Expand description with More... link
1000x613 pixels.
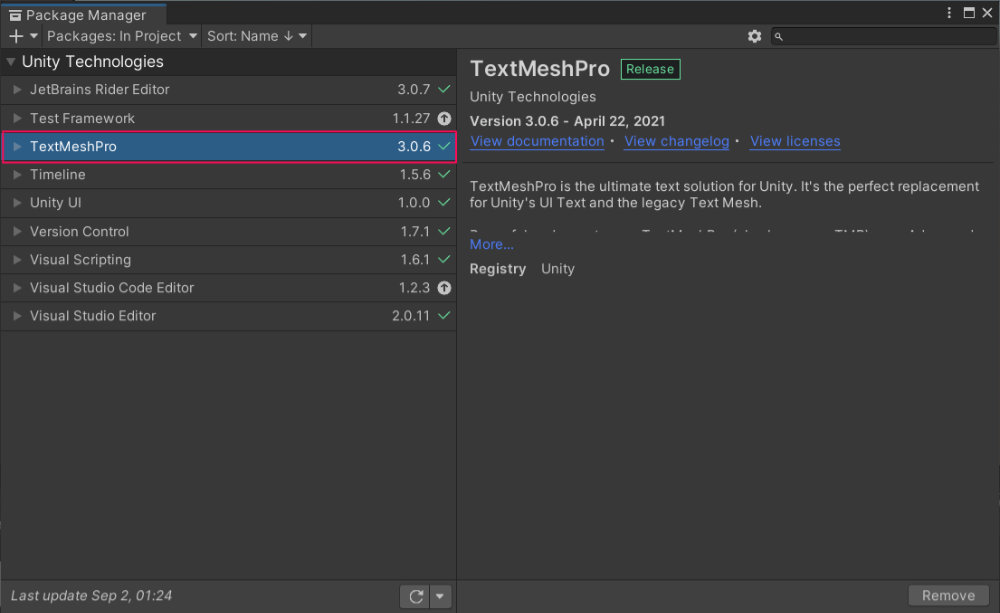pos(491,244)
